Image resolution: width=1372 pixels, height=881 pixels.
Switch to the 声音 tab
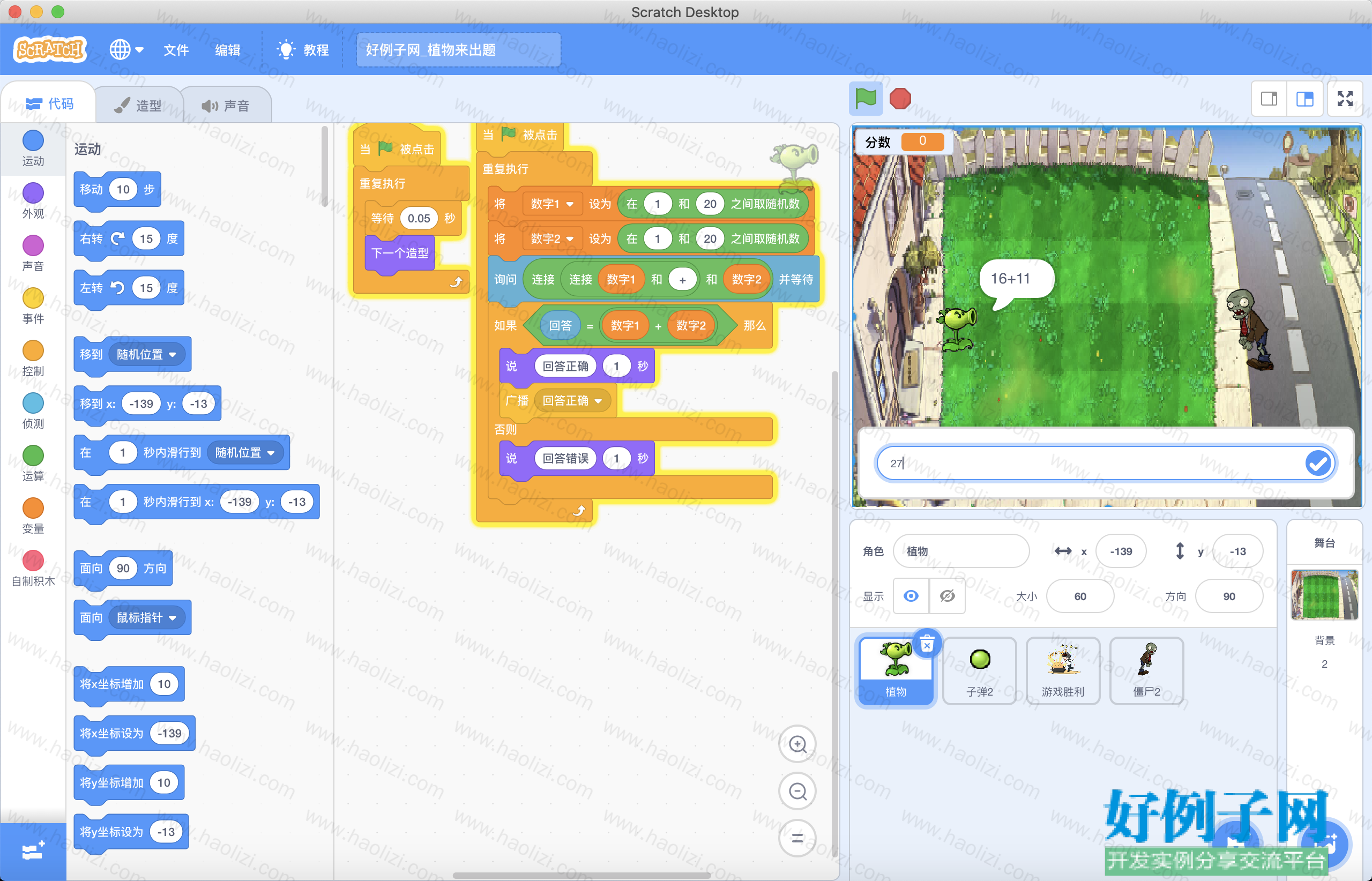click(x=226, y=105)
